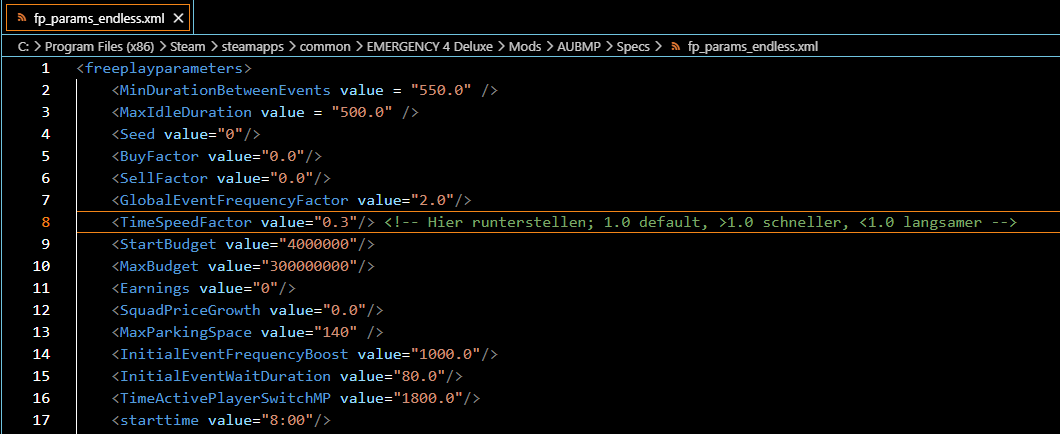Open the EMERGENCY 4 Deluxe breadcrumb

point(430,47)
